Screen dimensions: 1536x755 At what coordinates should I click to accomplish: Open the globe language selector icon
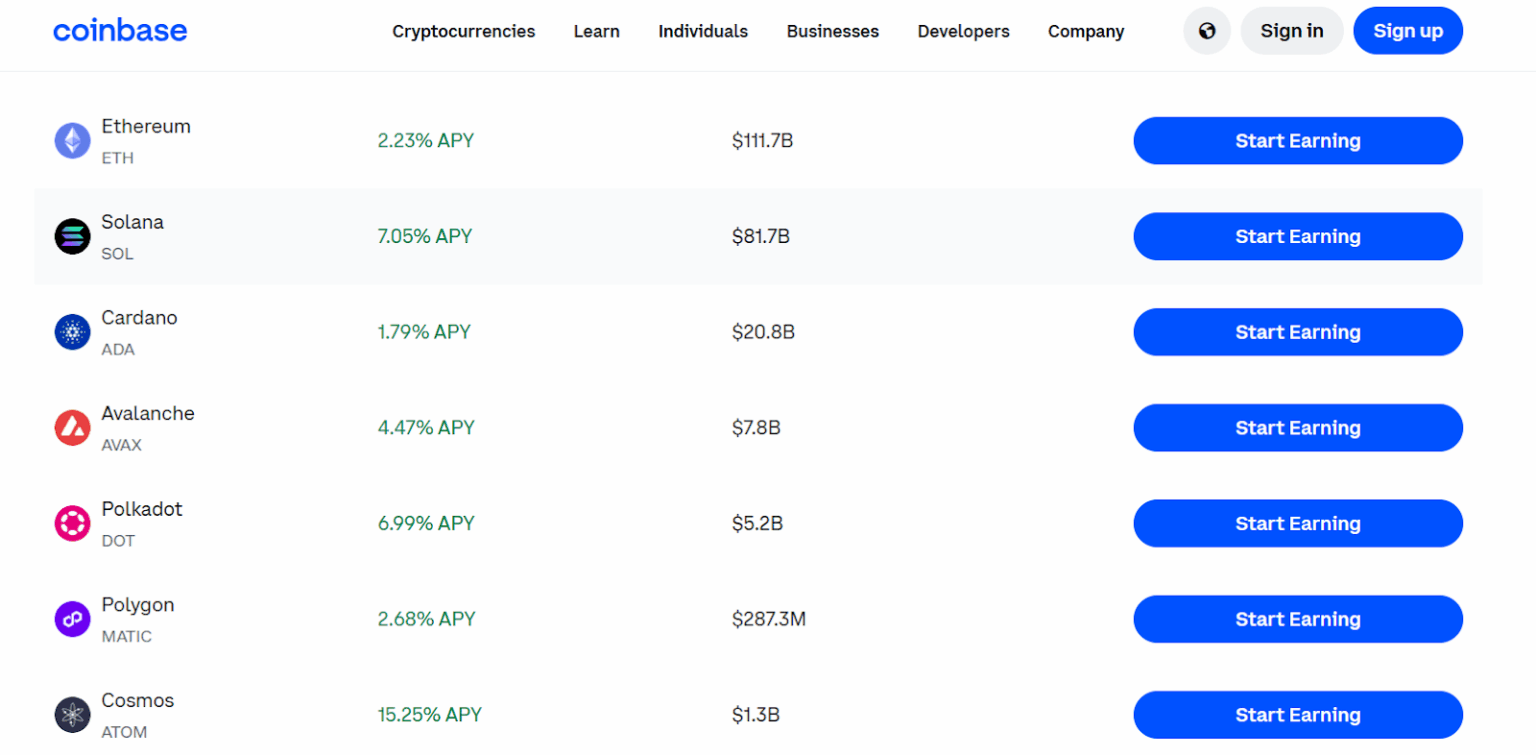[x=1206, y=31]
